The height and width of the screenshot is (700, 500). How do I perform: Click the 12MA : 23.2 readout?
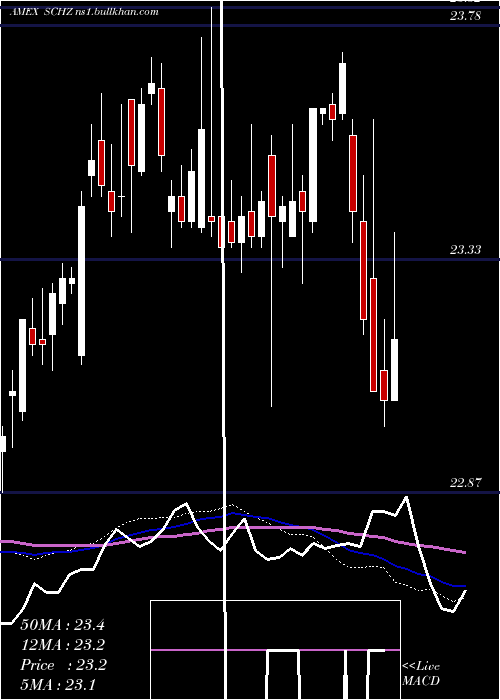click(63, 645)
